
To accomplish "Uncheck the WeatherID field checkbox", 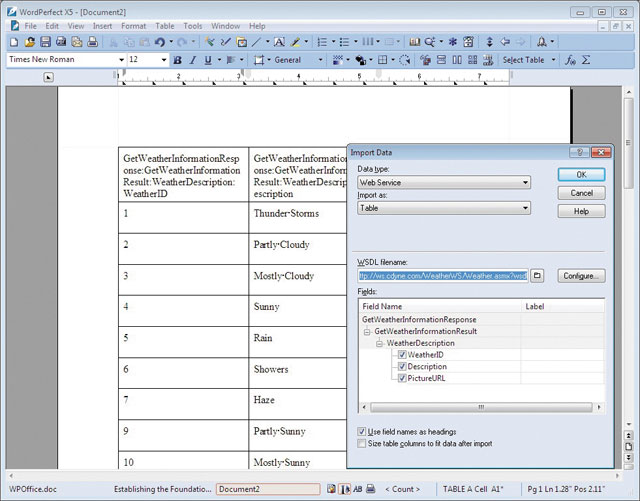I will [x=402, y=354].
